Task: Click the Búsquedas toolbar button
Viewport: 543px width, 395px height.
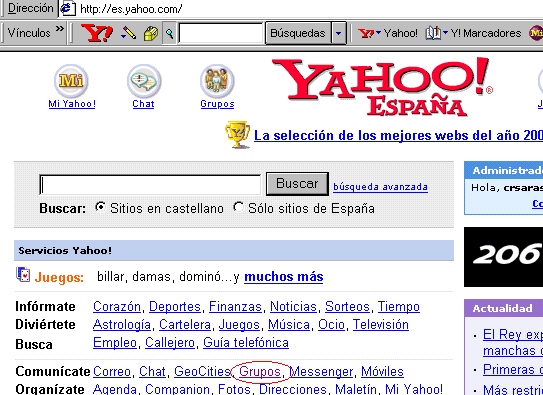Action: pyautogui.click(x=298, y=33)
